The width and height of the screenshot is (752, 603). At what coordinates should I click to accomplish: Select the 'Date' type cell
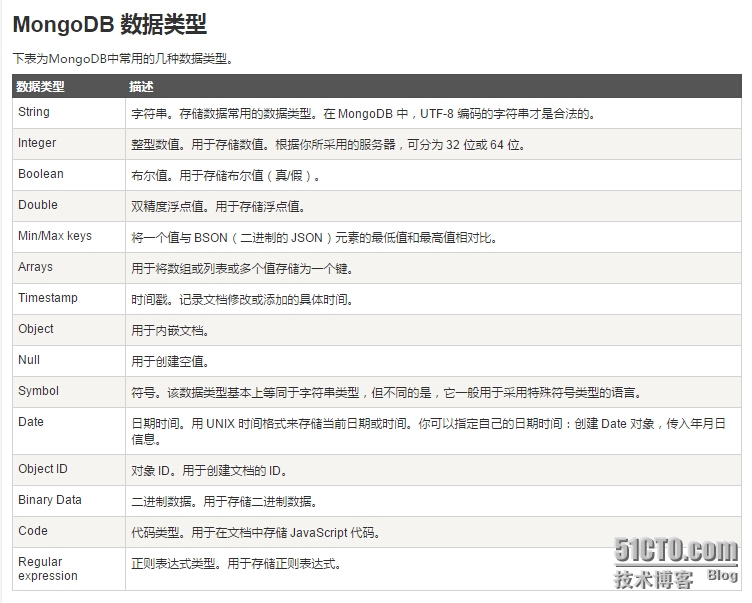pos(69,431)
